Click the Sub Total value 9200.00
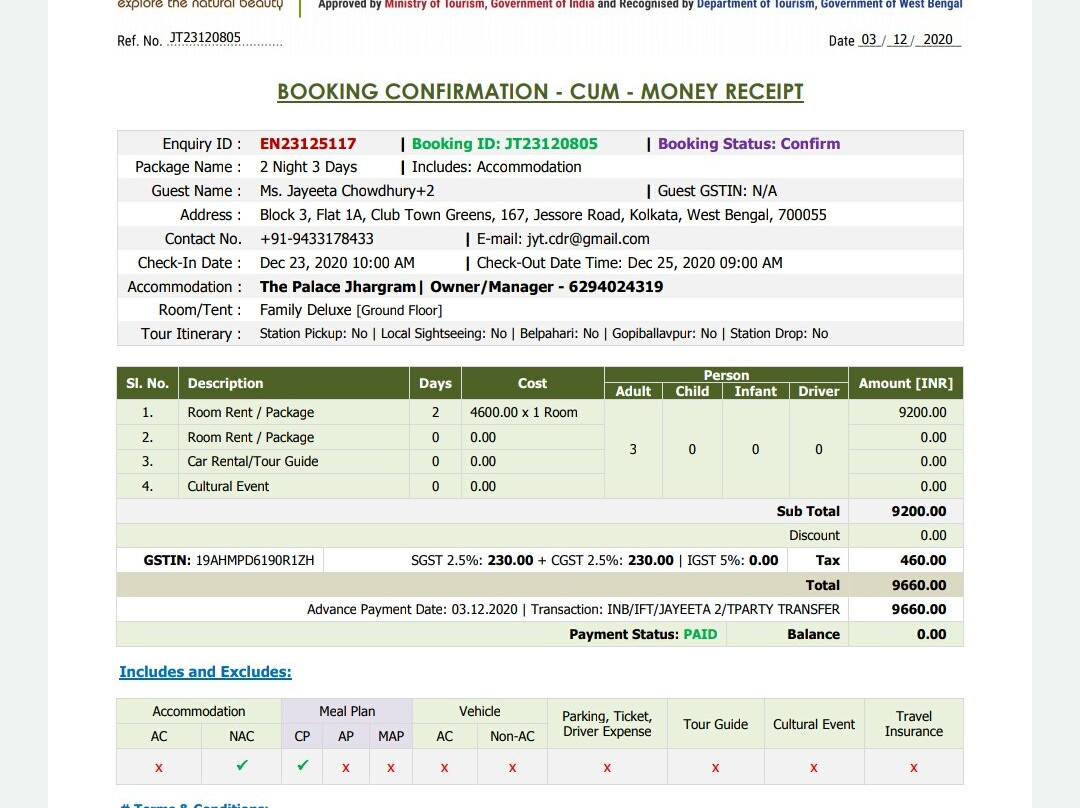The height and width of the screenshot is (808, 1080). pos(919,511)
